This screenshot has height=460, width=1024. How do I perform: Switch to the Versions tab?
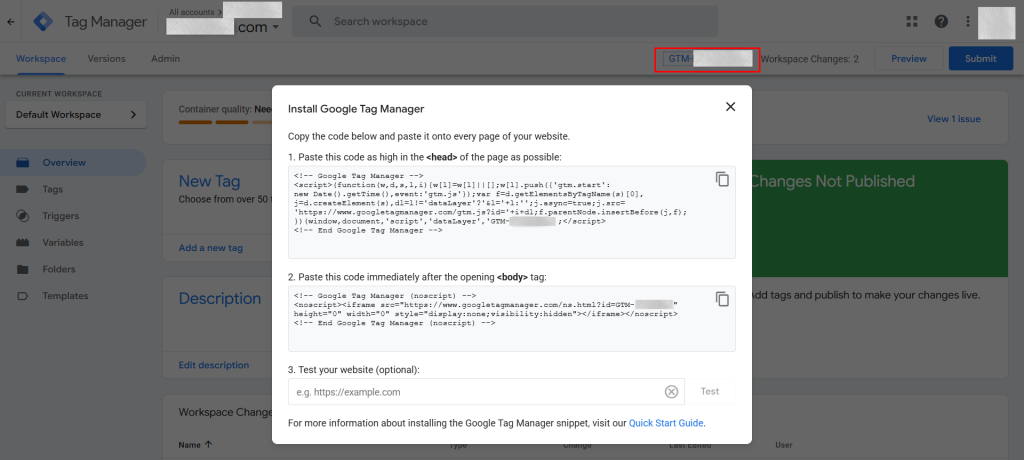pos(106,58)
